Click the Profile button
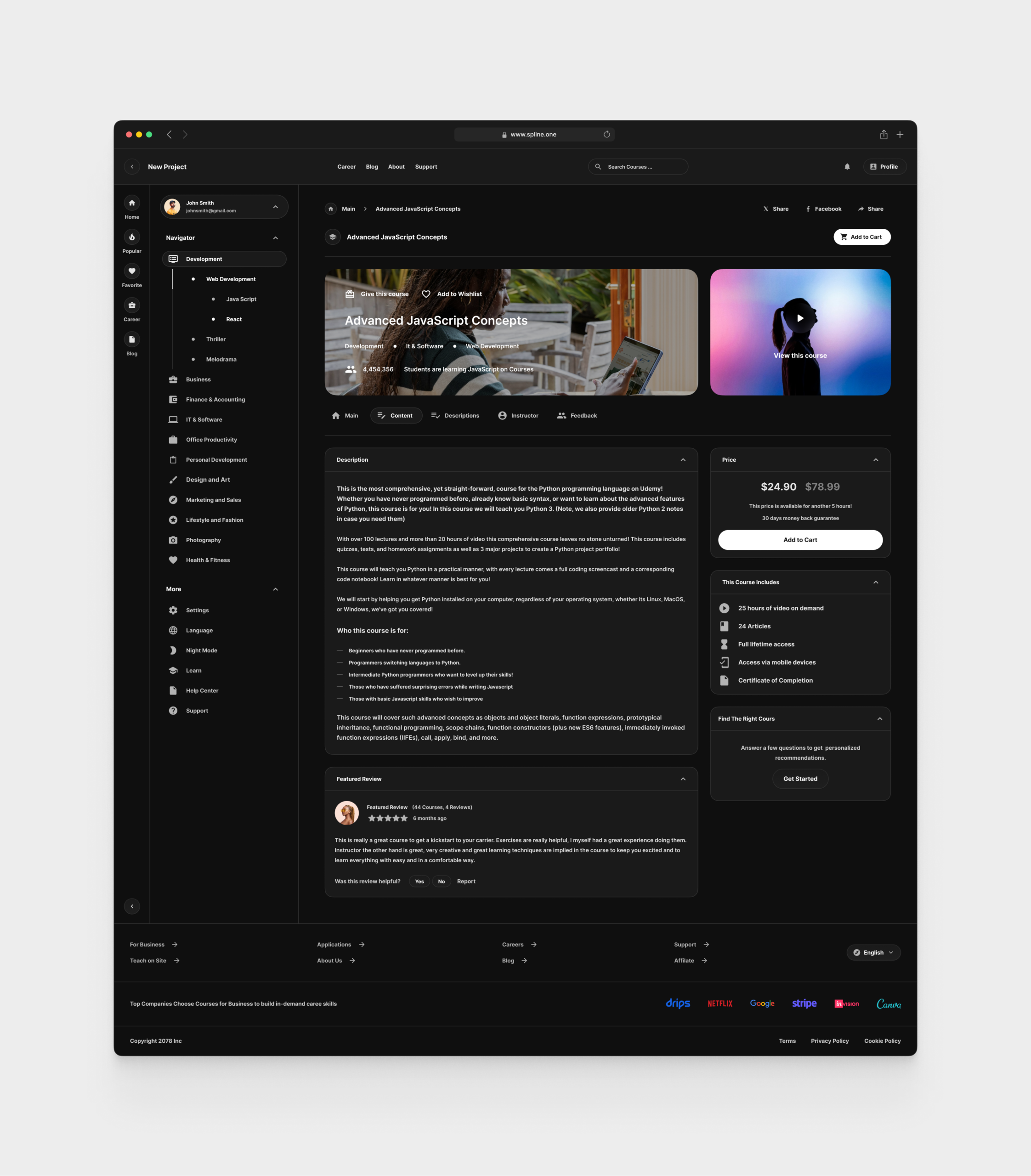The height and width of the screenshot is (1176, 1031). pyautogui.click(x=885, y=167)
